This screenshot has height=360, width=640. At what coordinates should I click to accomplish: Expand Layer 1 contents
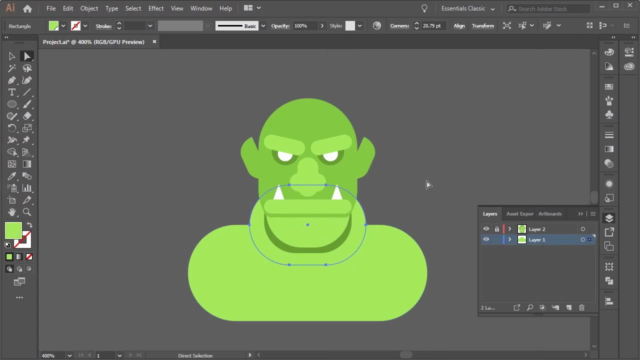(x=510, y=240)
